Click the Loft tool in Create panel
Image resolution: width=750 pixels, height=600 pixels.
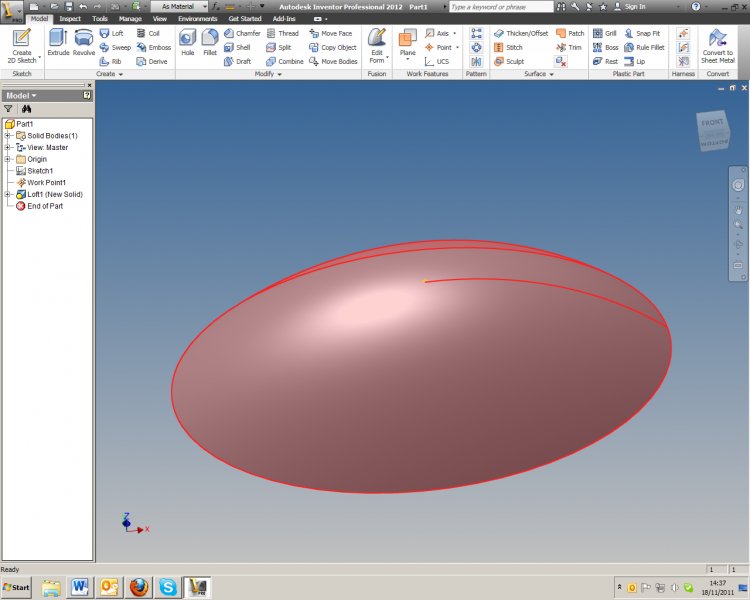click(x=111, y=33)
